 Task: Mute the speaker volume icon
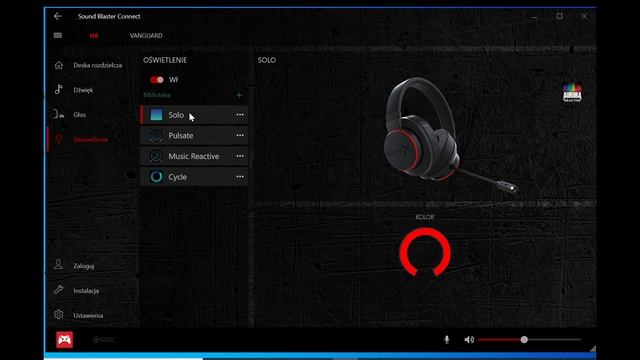[469, 340]
